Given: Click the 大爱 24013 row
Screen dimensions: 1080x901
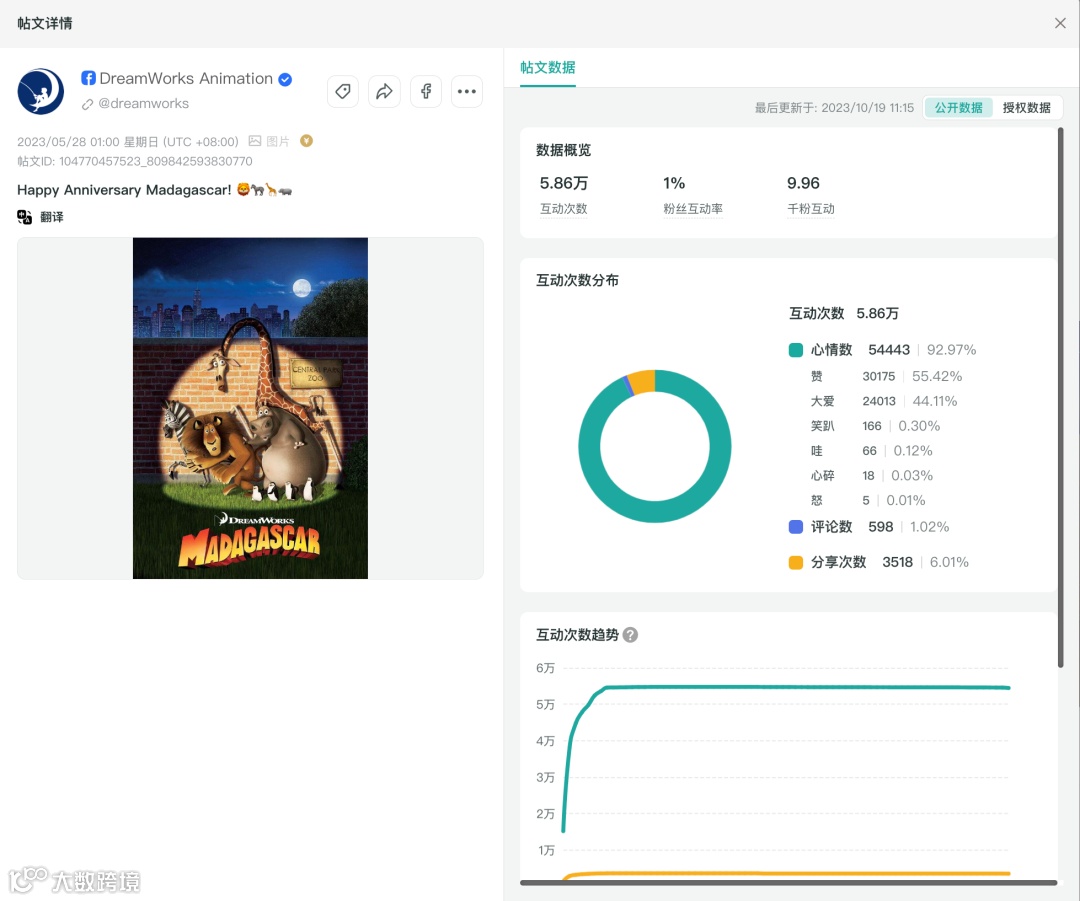Looking at the screenshot, I should (x=884, y=401).
